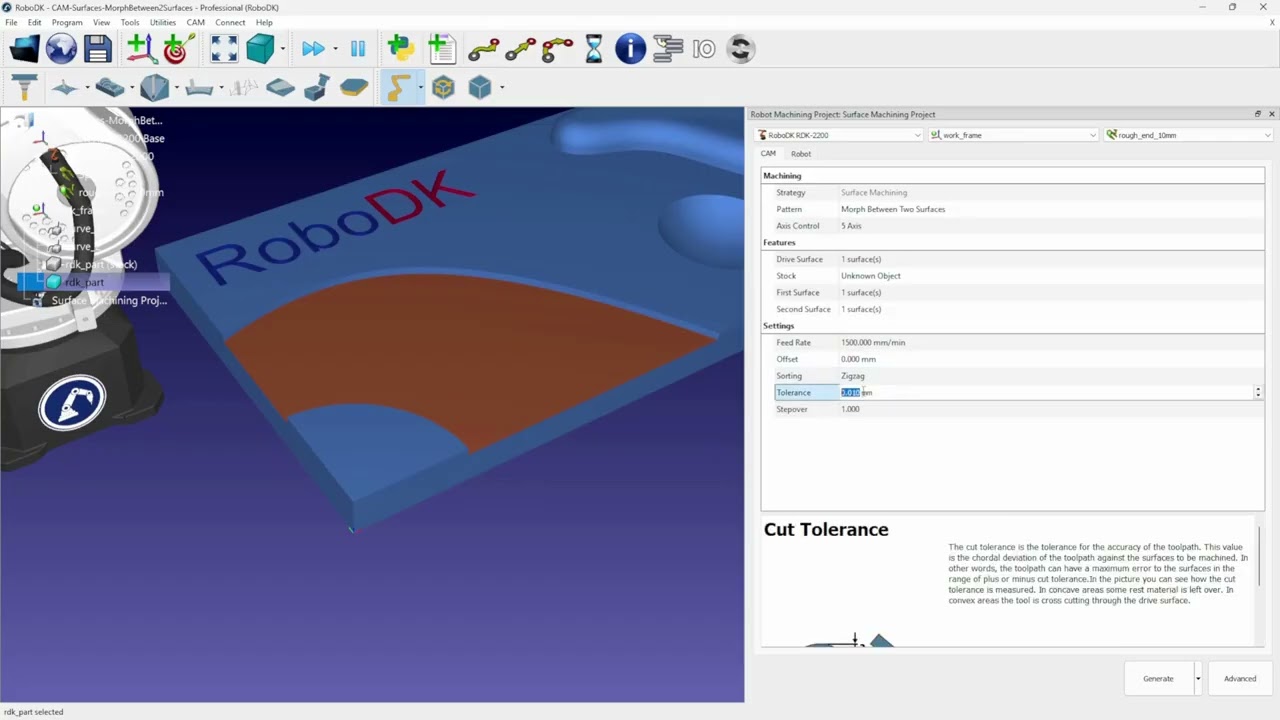Image resolution: width=1280 pixels, height=720 pixels.
Task: Click the roughing pocket operation icon
Action: 110,88
